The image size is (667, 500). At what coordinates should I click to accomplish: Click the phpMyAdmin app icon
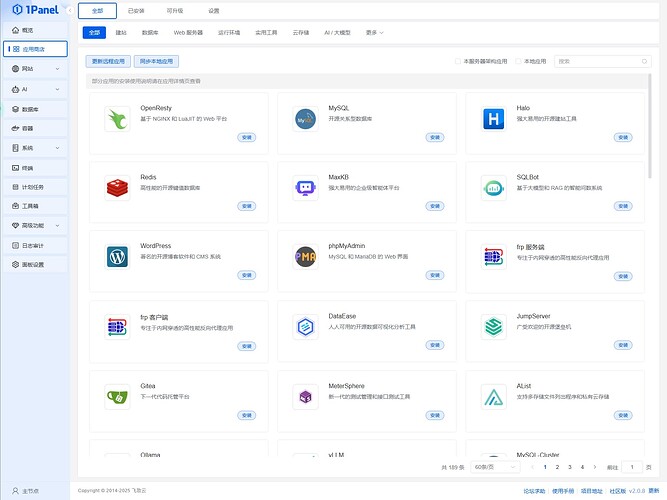(305, 257)
